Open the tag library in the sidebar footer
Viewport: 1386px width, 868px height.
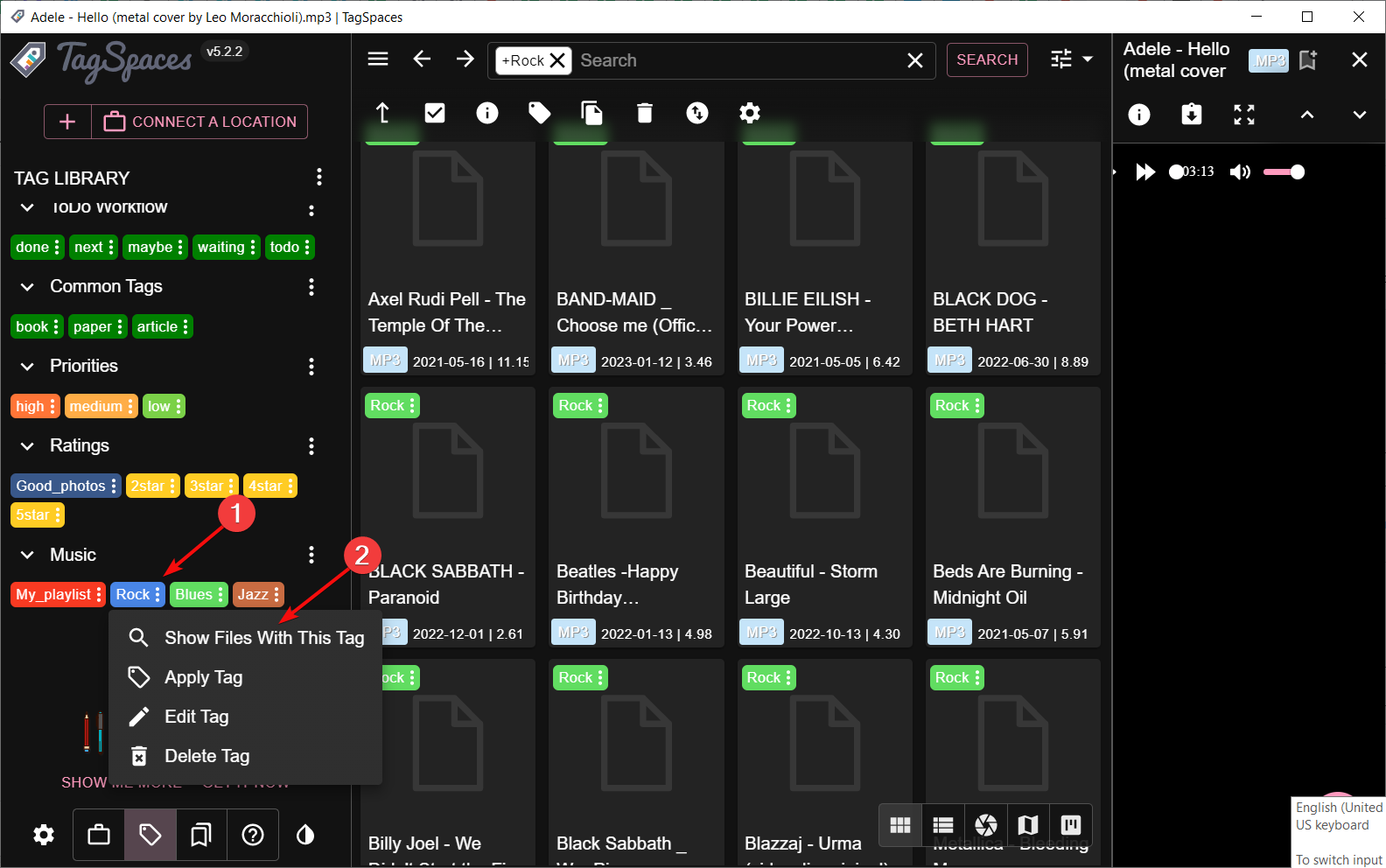pyautogui.click(x=150, y=836)
